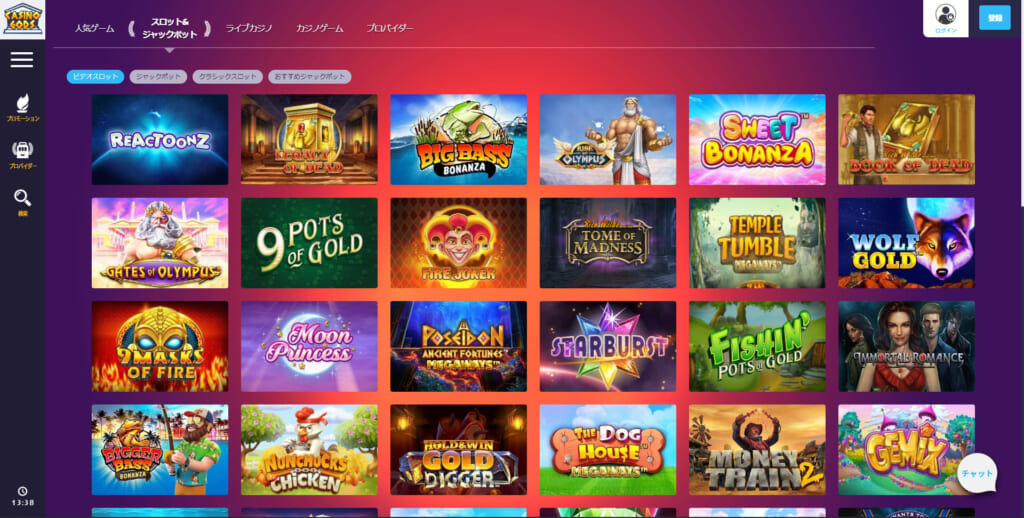Open the chat bubble widget
Viewport: 1024px width, 518px height.
click(977, 473)
